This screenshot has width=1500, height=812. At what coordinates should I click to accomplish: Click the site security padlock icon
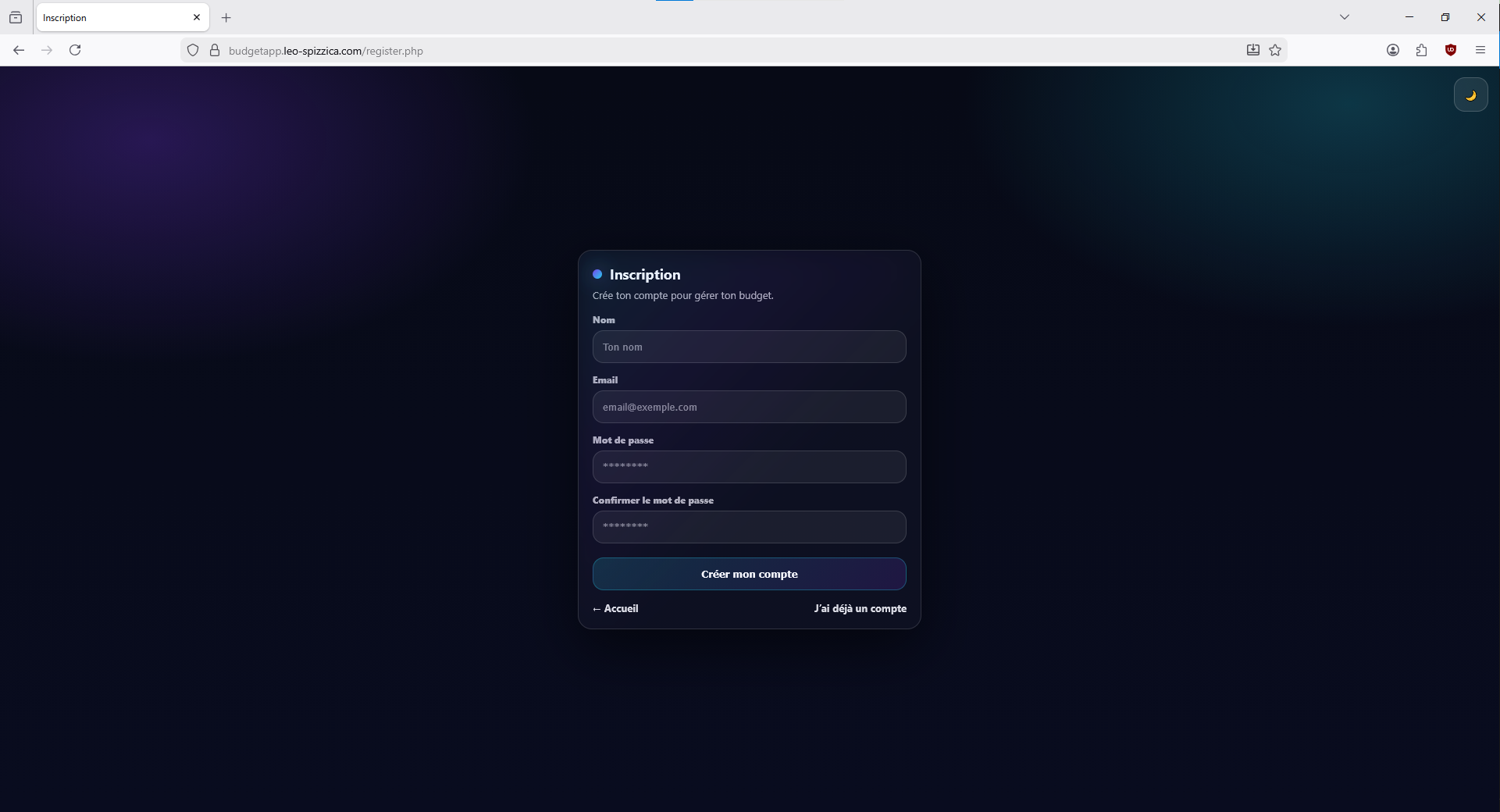click(x=215, y=51)
